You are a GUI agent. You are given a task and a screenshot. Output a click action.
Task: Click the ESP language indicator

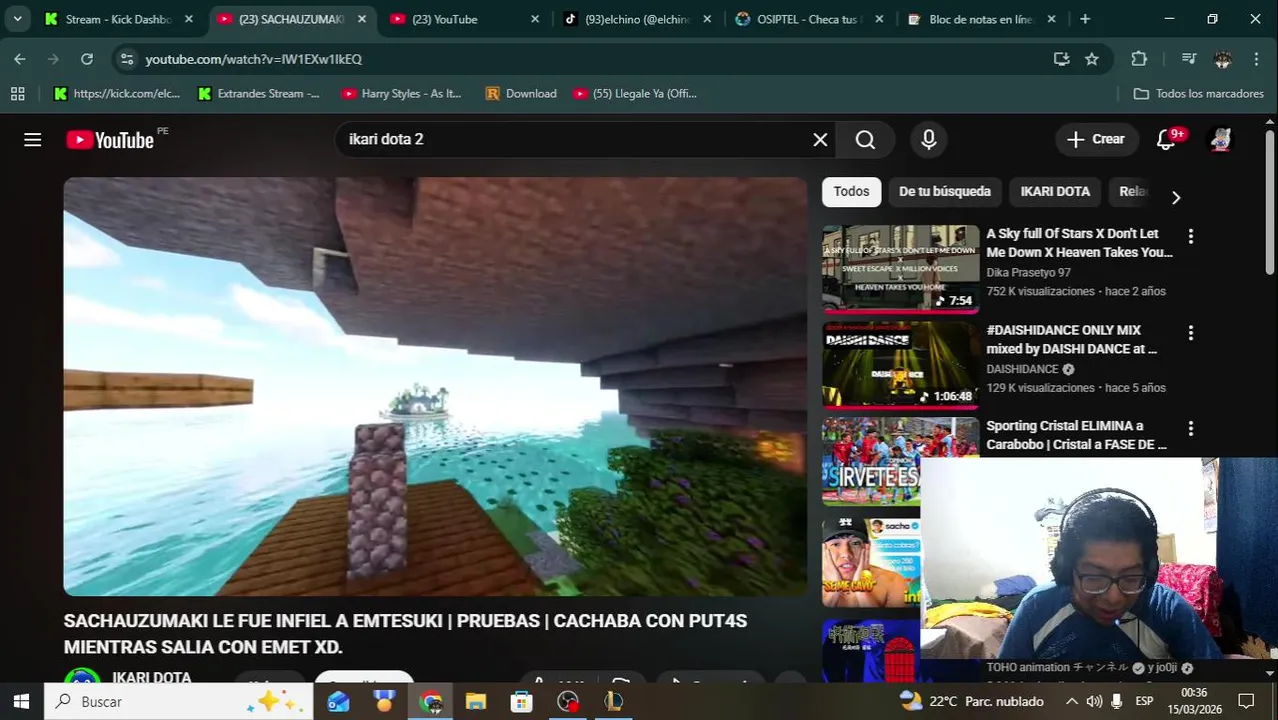[1144, 702]
